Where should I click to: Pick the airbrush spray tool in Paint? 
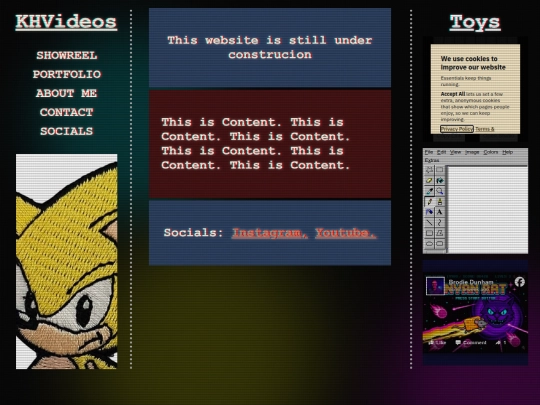coord(429,212)
